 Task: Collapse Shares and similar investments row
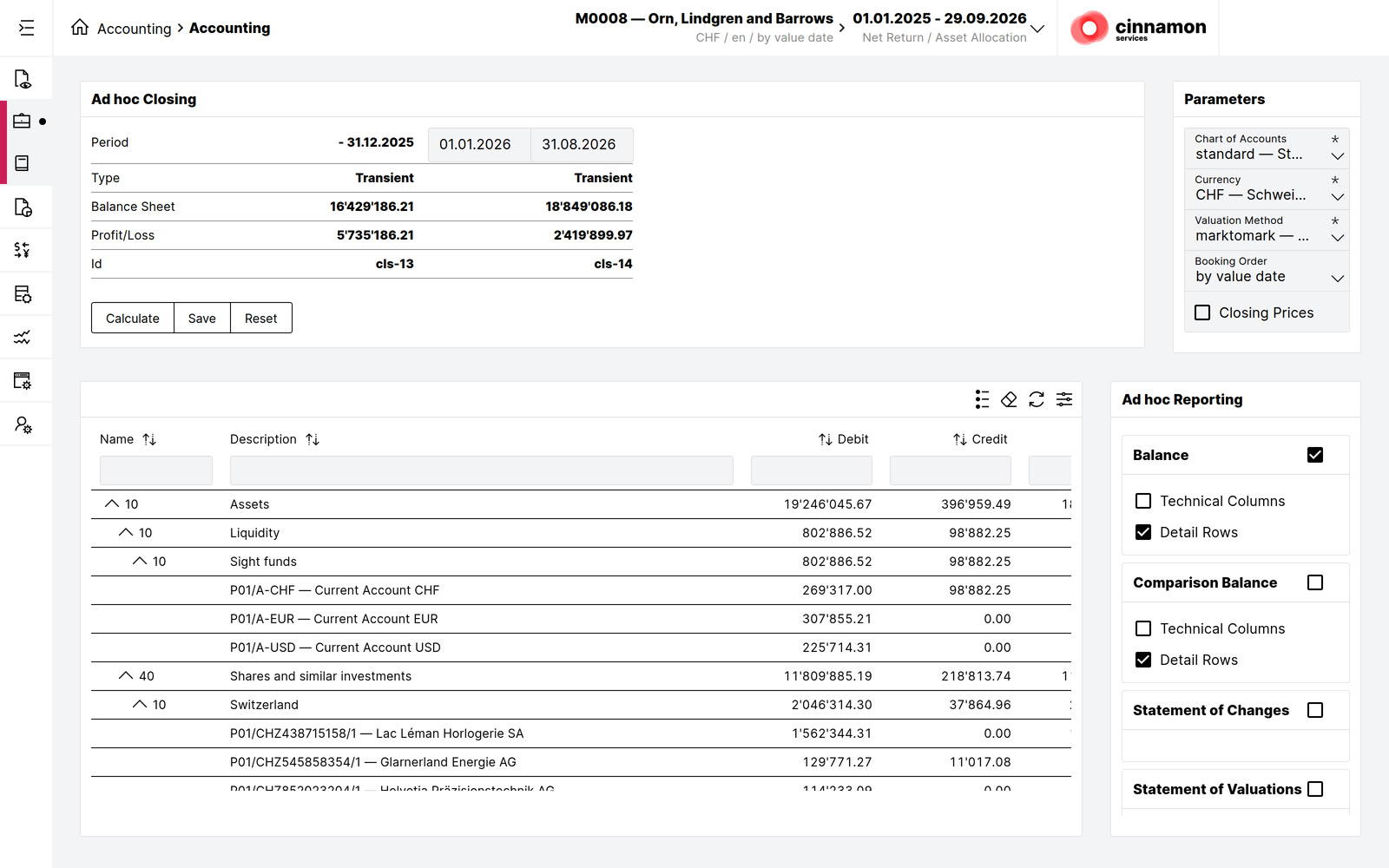click(125, 675)
